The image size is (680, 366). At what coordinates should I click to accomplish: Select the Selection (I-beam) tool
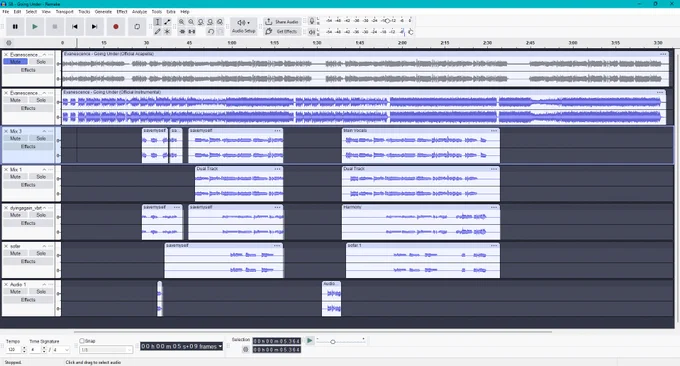(x=157, y=22)
